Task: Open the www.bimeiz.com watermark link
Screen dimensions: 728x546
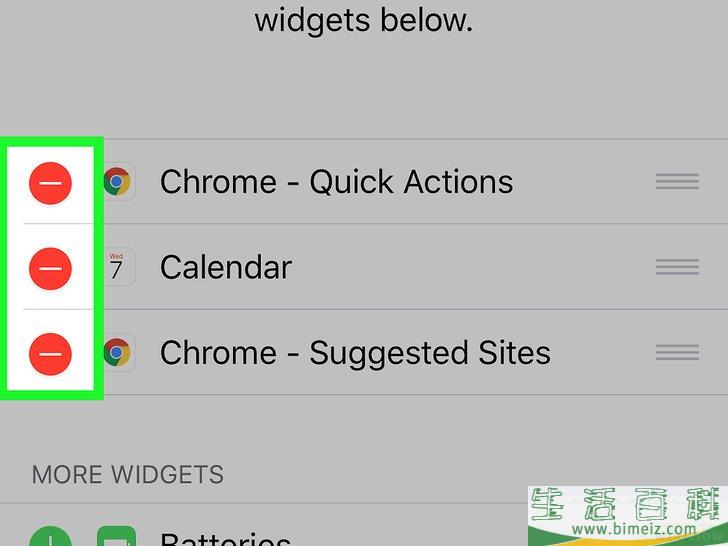Action: (633, 529)
